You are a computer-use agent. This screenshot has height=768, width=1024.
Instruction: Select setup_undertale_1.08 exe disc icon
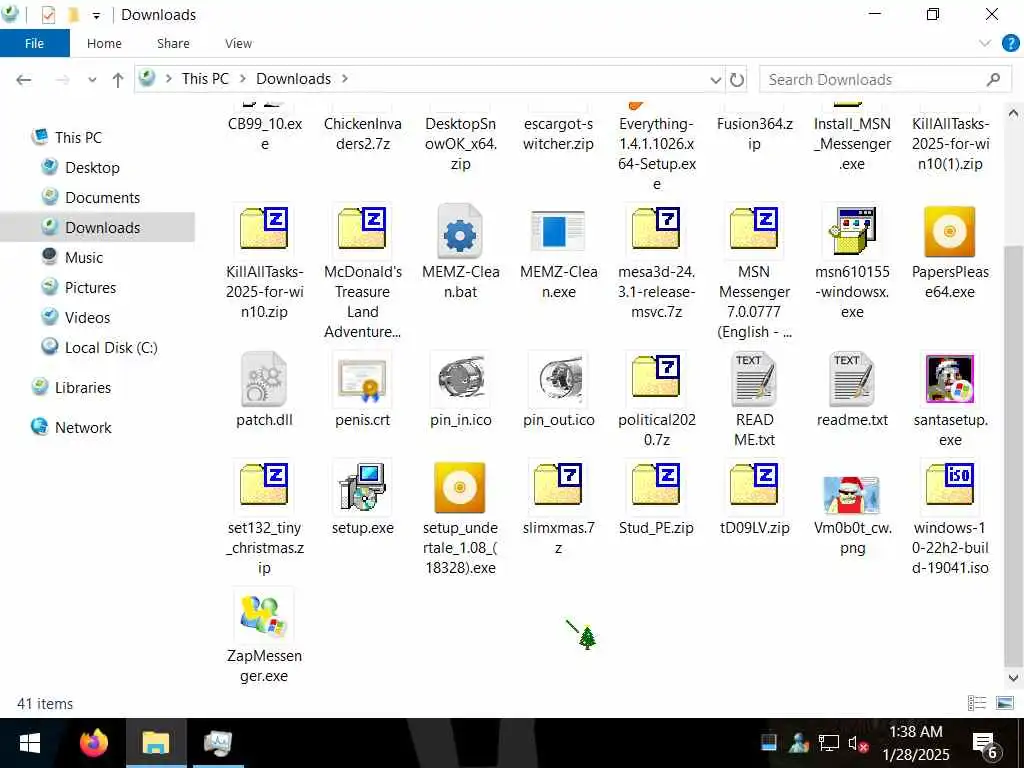(460, 487)
